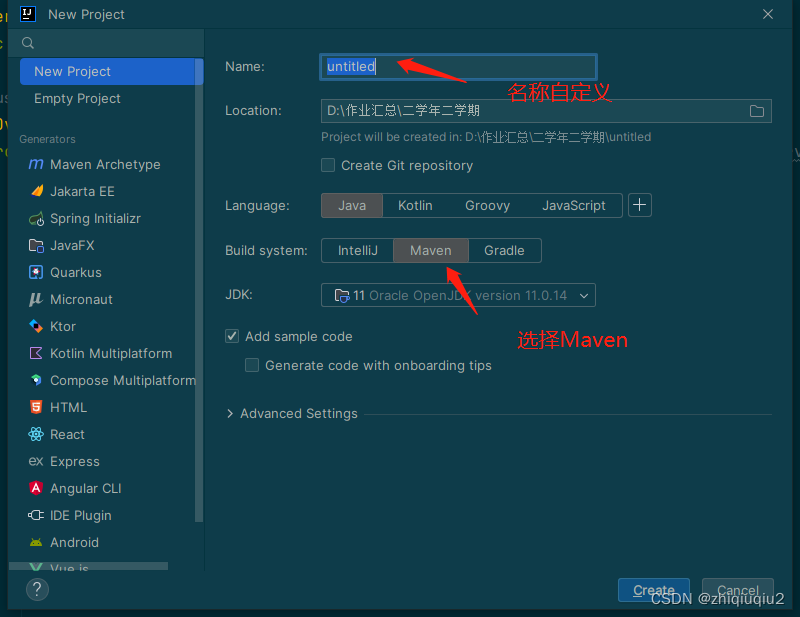Select the Maven Archetype generator icon
The width and height of the screenshot is (800, 617).
pyautogui.click(x=36, y=164)
